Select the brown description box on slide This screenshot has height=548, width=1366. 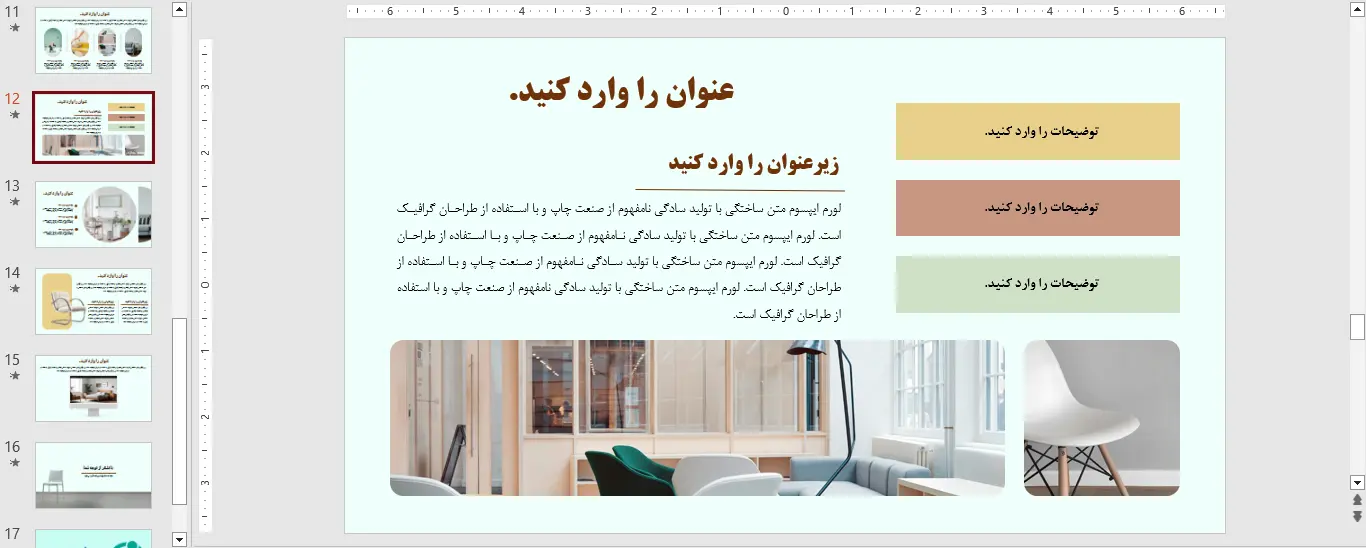tap(1037, 208)
